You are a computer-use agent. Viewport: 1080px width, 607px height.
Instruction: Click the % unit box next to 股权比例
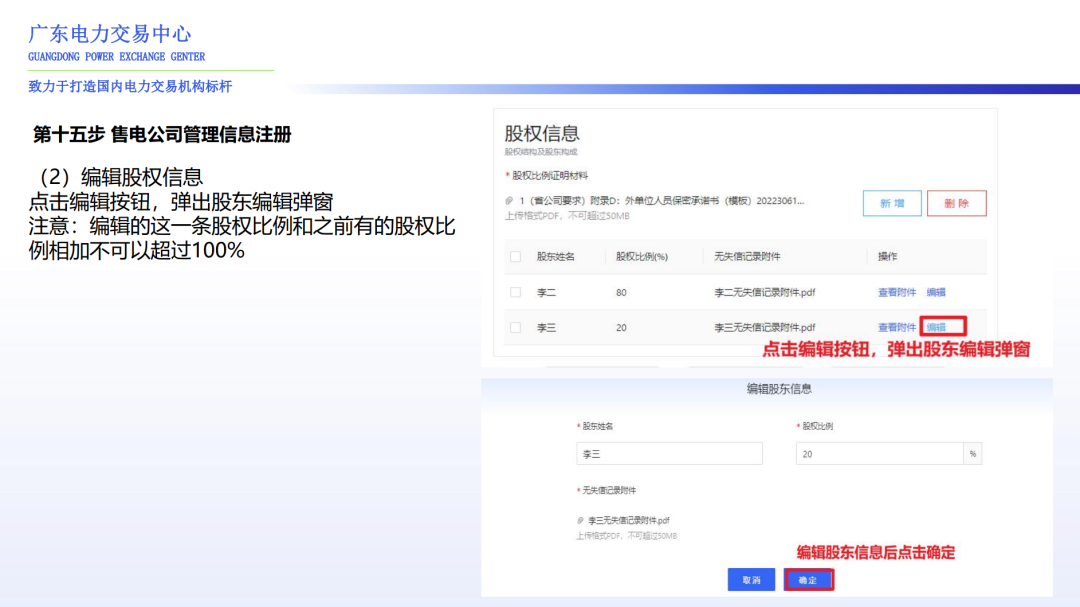point(972,451)
